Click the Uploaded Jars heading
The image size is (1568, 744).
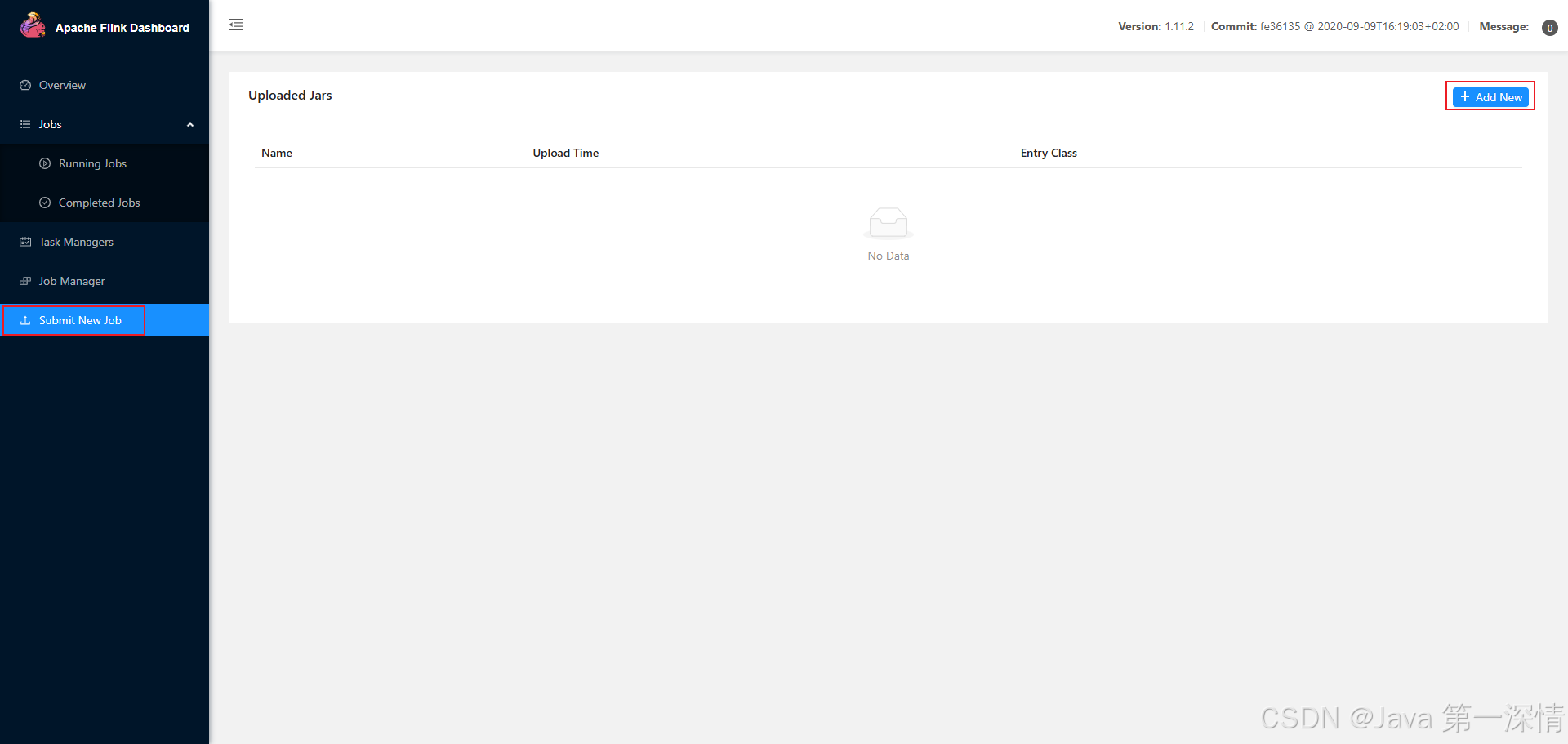290,95
